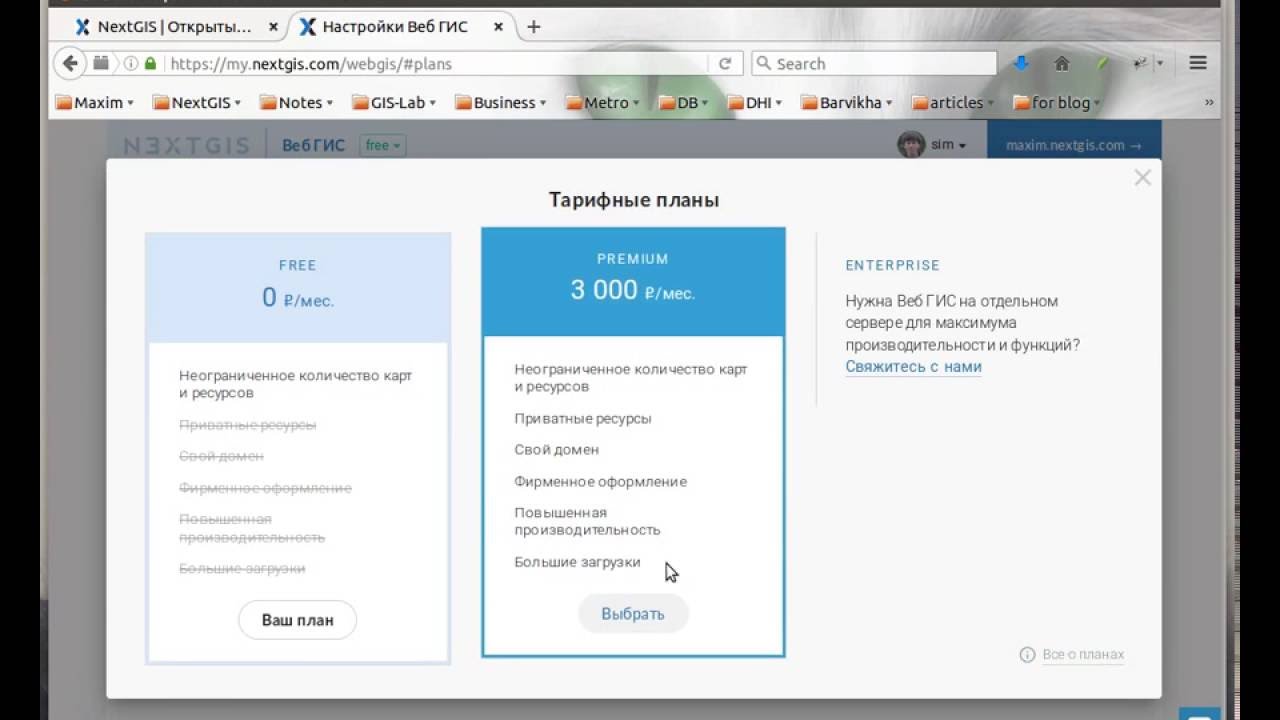This screenshot has width=1280, height=720.
Task: Click the ENTERPRISE heading text
Action: pos(892,265)
